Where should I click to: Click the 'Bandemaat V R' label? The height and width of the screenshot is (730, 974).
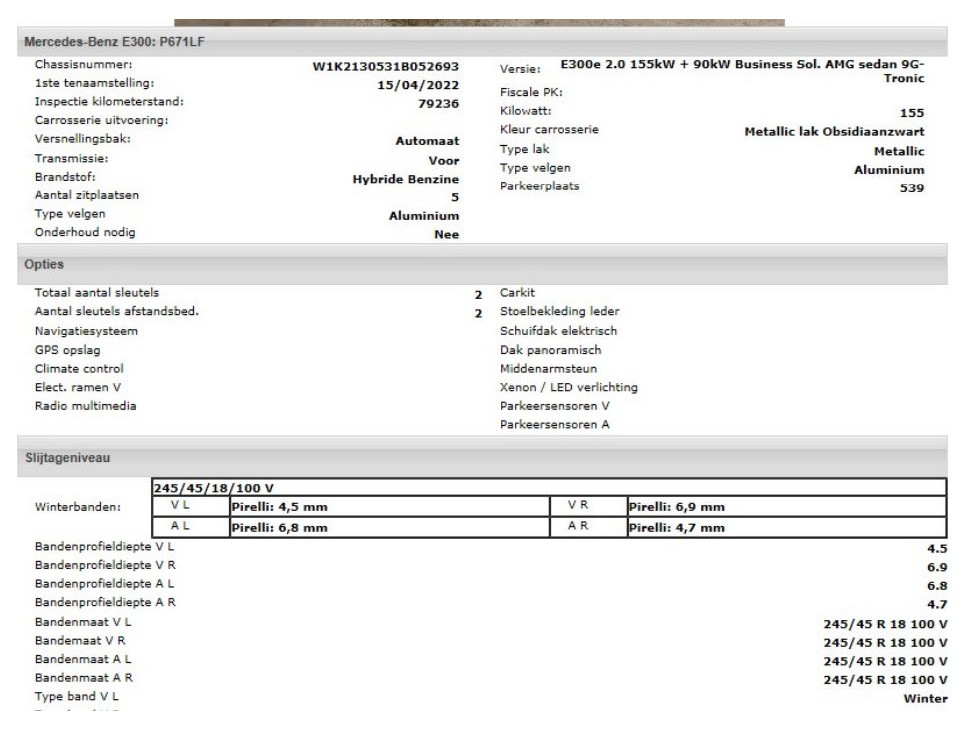[x=80, y=641]
